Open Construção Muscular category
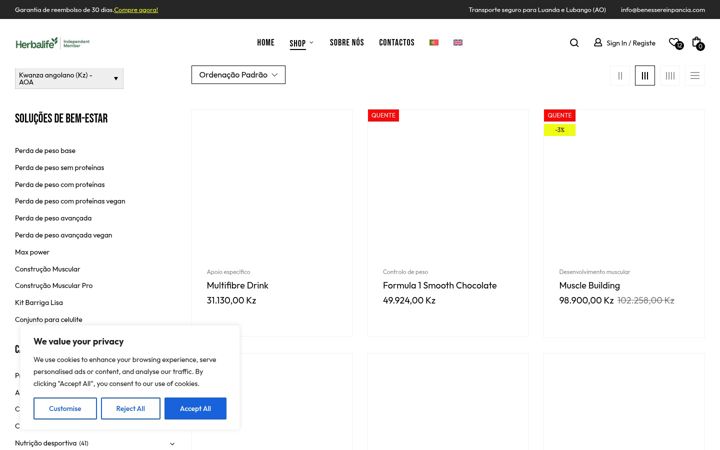720x450 pixels. click(x=47, y=269)
